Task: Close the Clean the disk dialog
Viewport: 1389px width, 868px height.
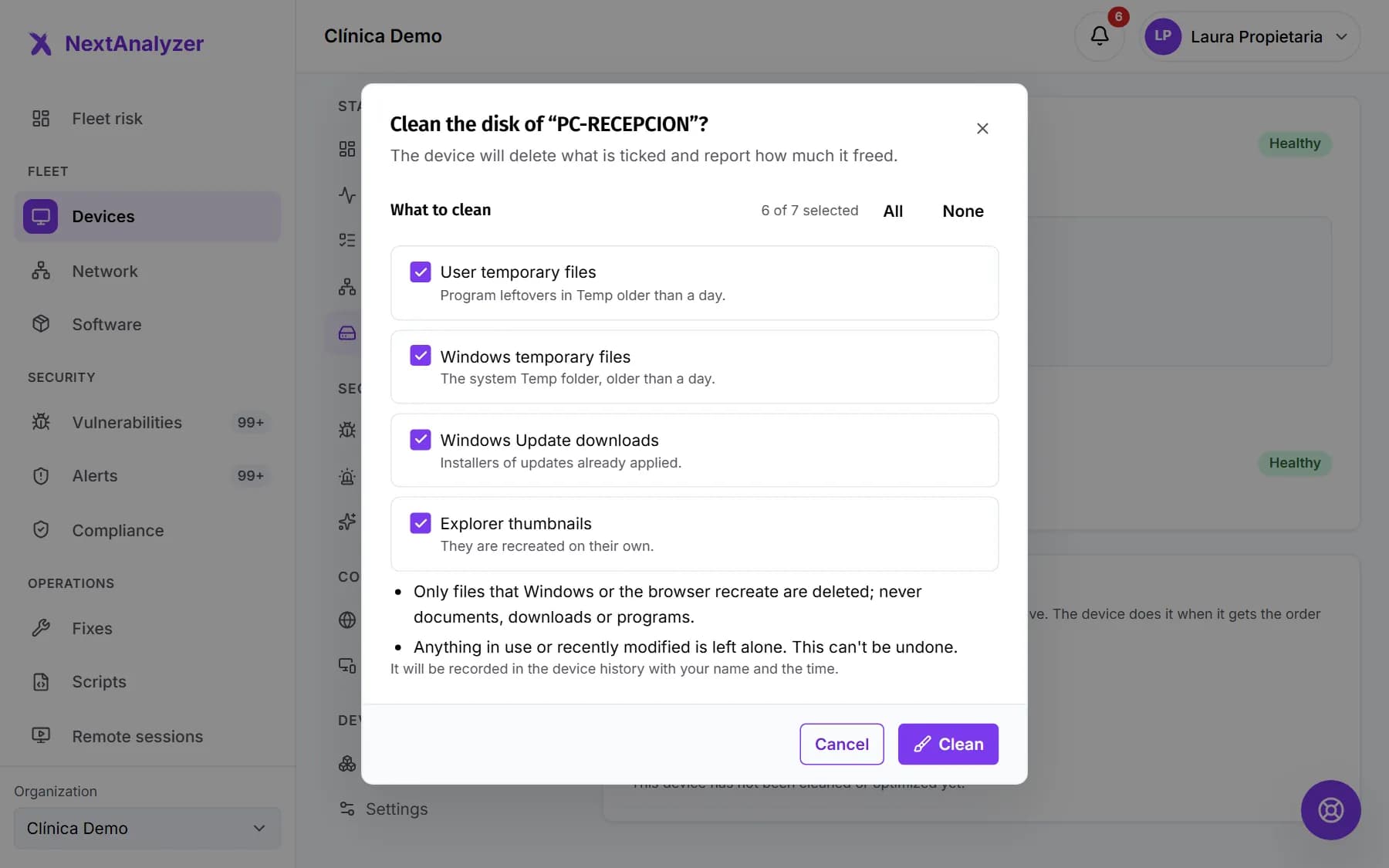Action: tap(982, 128)
